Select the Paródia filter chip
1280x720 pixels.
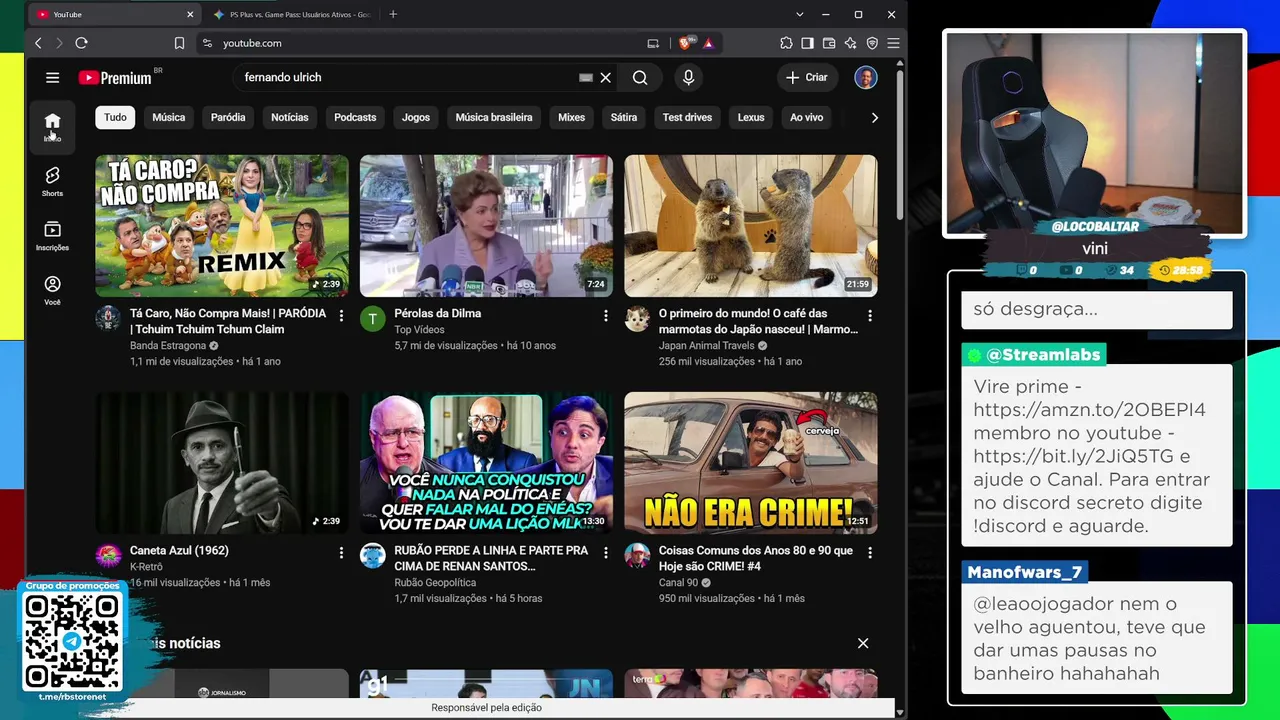coord(228,118)
